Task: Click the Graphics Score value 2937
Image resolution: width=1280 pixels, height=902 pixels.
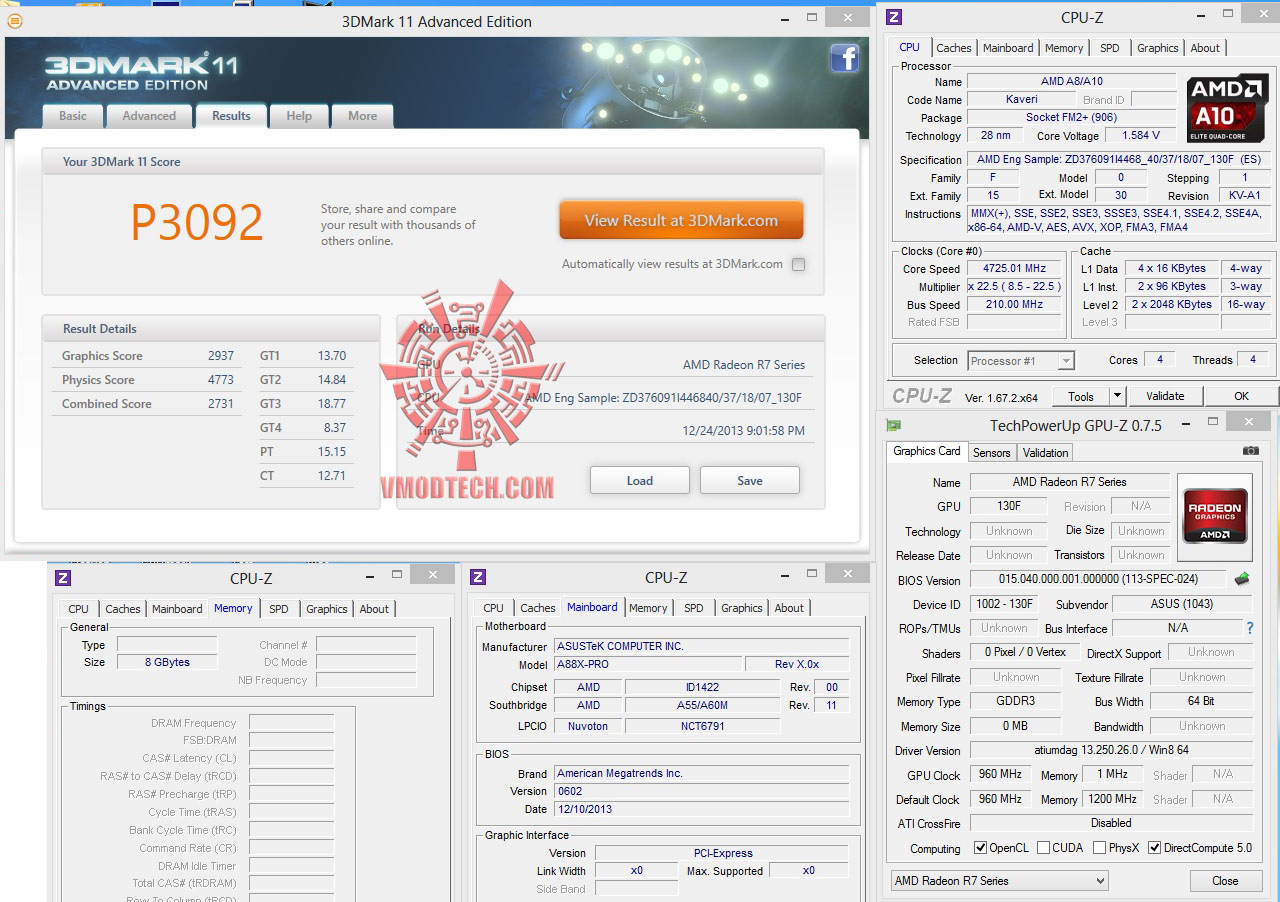Action: pyautogui.click(x=221, y=356)
